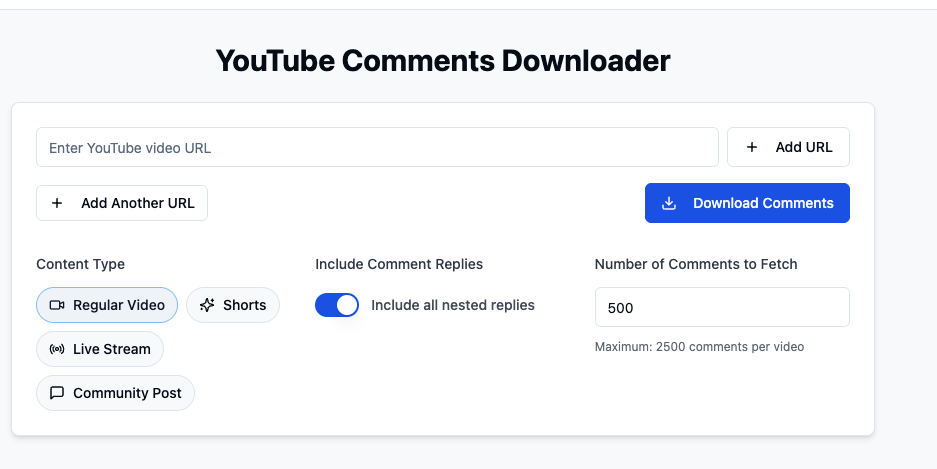The image size is (937, 469).
Task: Pick the Community Post content type
Action: click(x=116, y=393)
